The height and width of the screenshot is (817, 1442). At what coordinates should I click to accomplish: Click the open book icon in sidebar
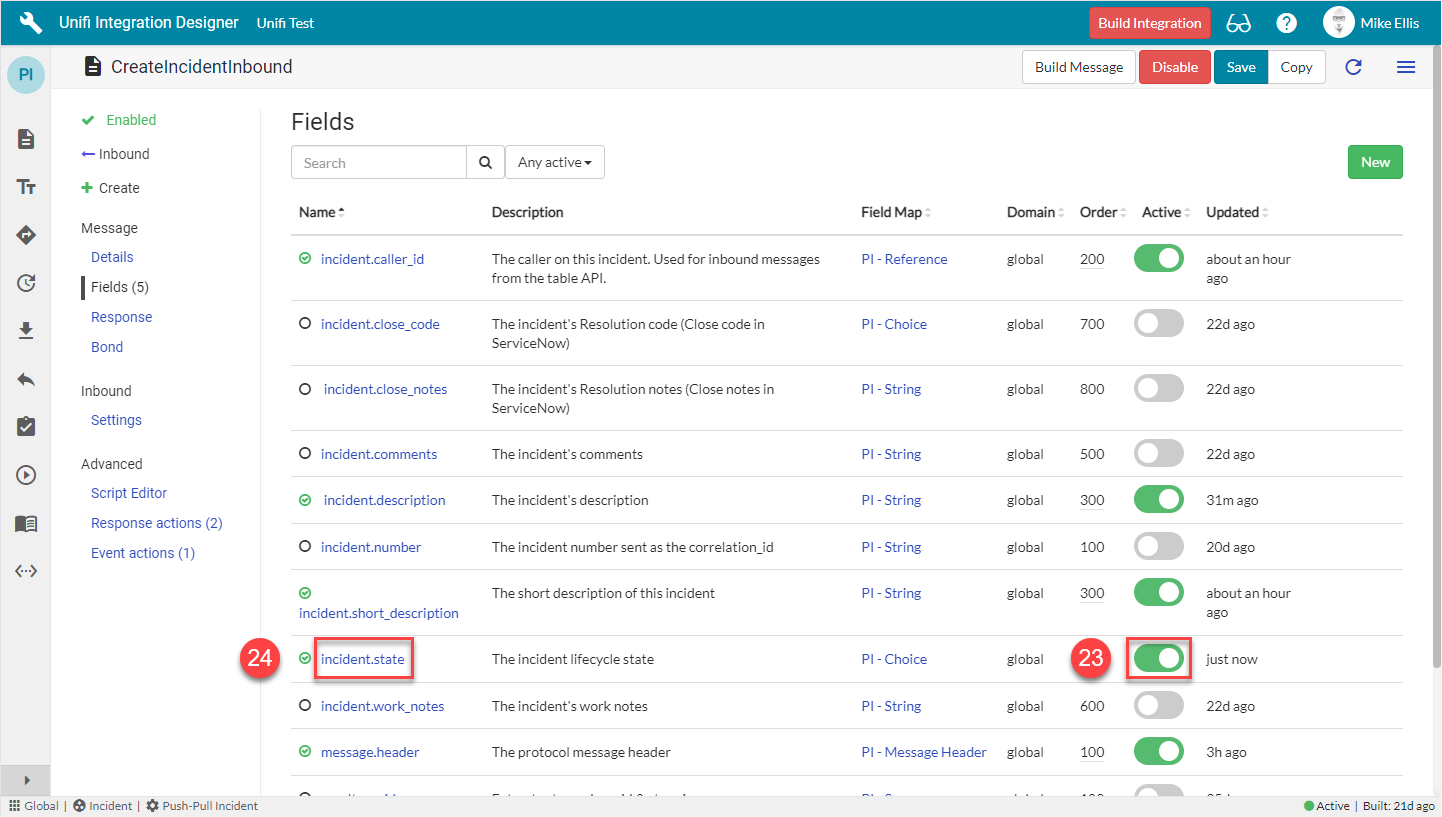click(27, 523)
